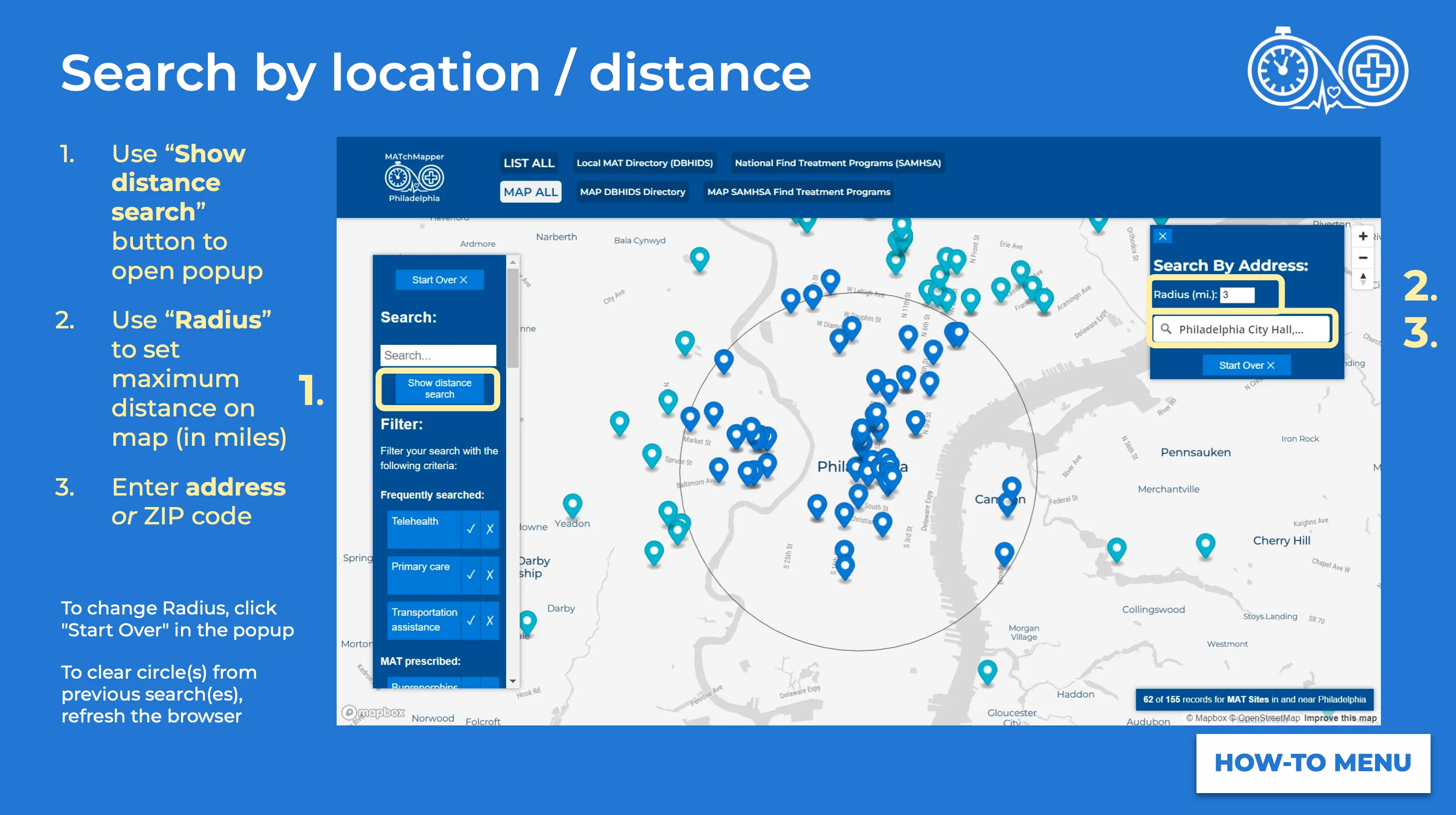Exclude Primary care filter with X
This screenshot has height=815, width=1456.
pos(490,575)
